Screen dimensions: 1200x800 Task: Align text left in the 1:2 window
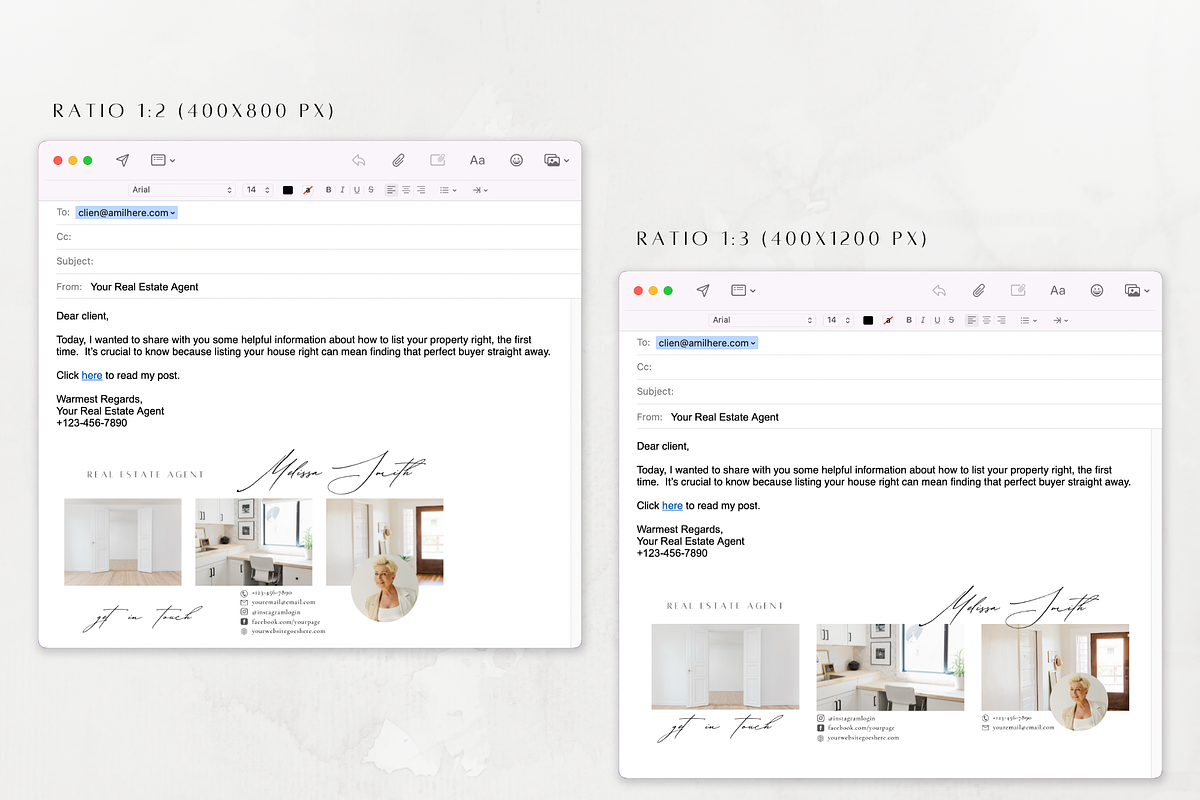click(x=391, y=190)
